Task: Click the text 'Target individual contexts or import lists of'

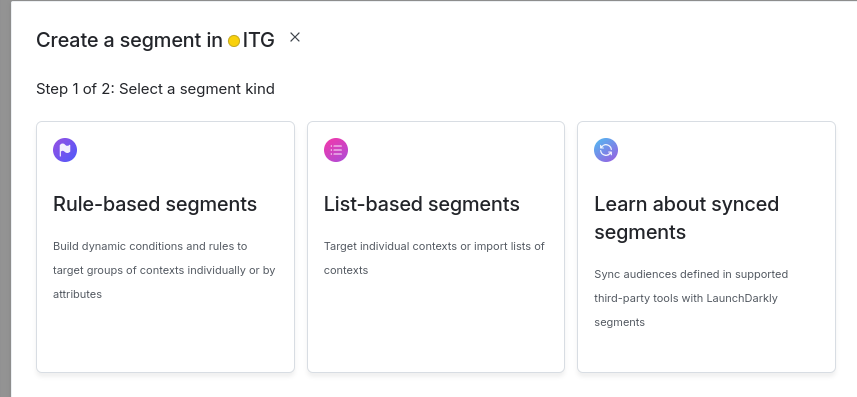Action: tap(434, 246)
